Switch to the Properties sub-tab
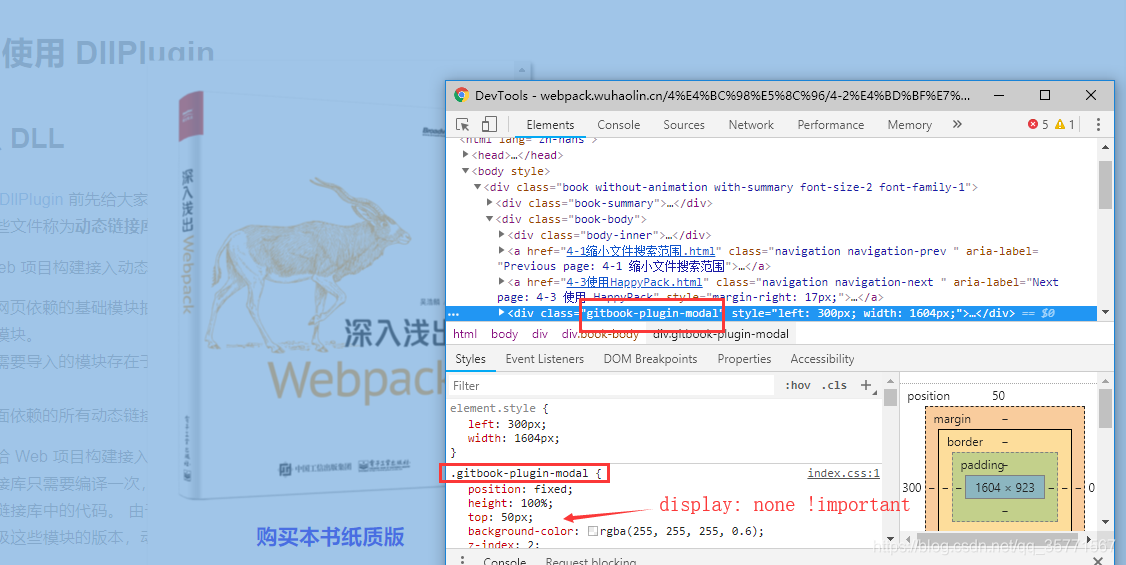Viewport: 1126px width, 565px height. (744, 358)
